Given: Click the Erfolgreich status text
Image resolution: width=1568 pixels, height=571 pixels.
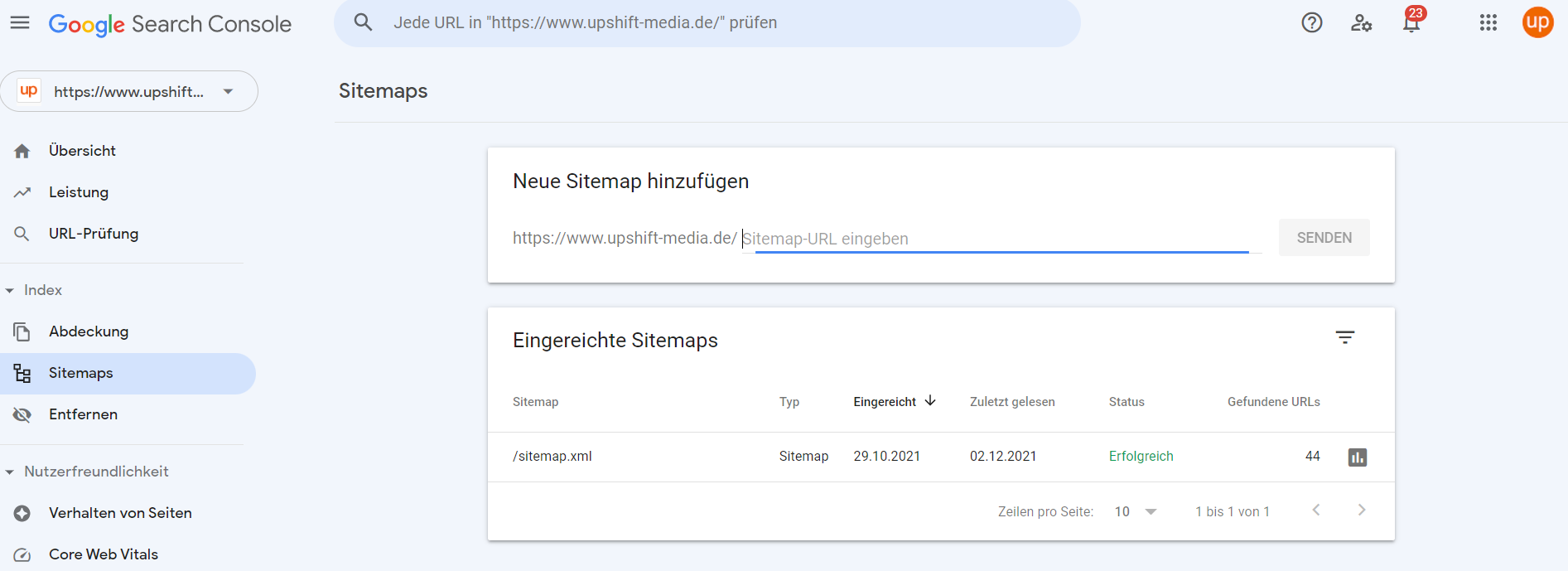Looking at the screenshot, I should (x=1141, y=457).
